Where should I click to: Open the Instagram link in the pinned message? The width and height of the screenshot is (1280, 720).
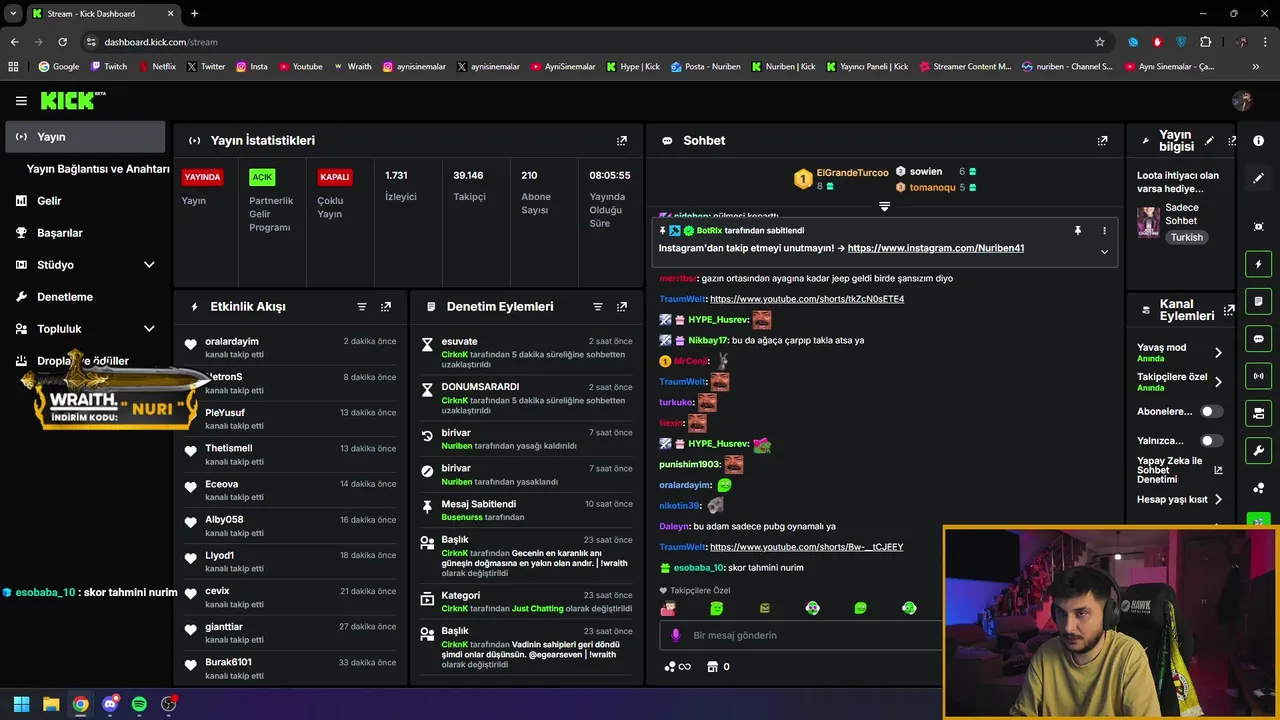(935, 248)
